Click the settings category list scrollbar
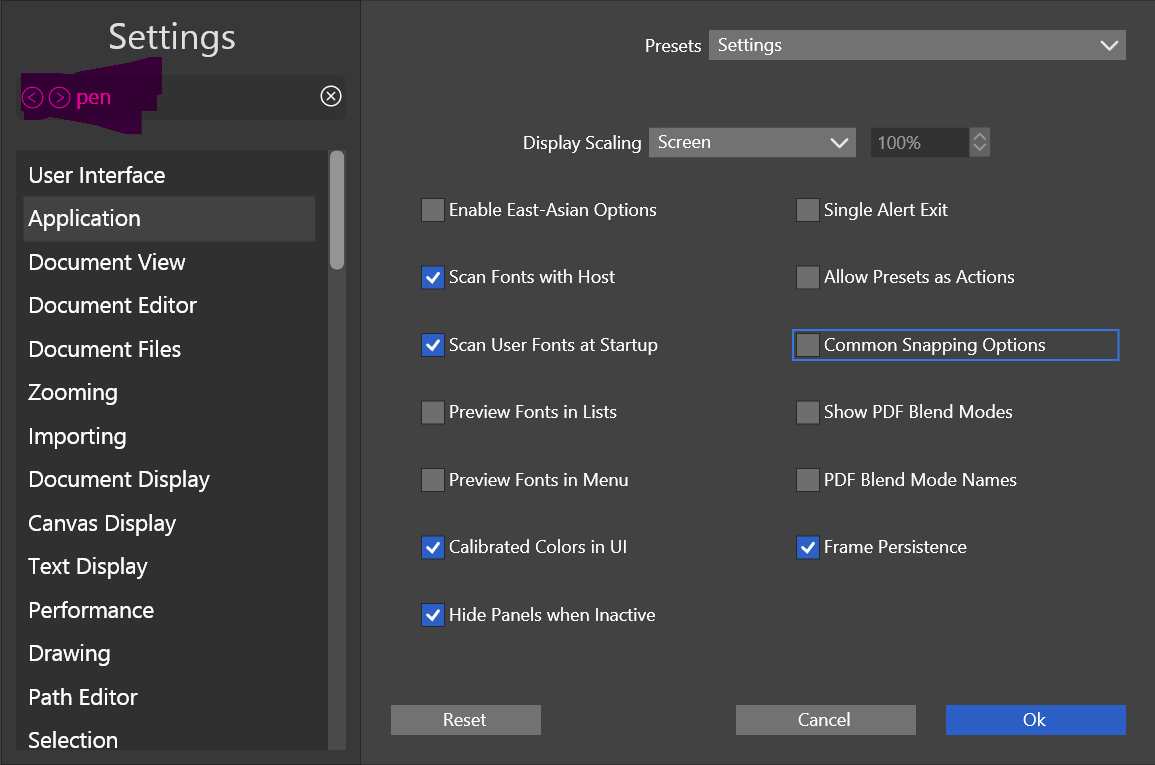 coord(337,210)
